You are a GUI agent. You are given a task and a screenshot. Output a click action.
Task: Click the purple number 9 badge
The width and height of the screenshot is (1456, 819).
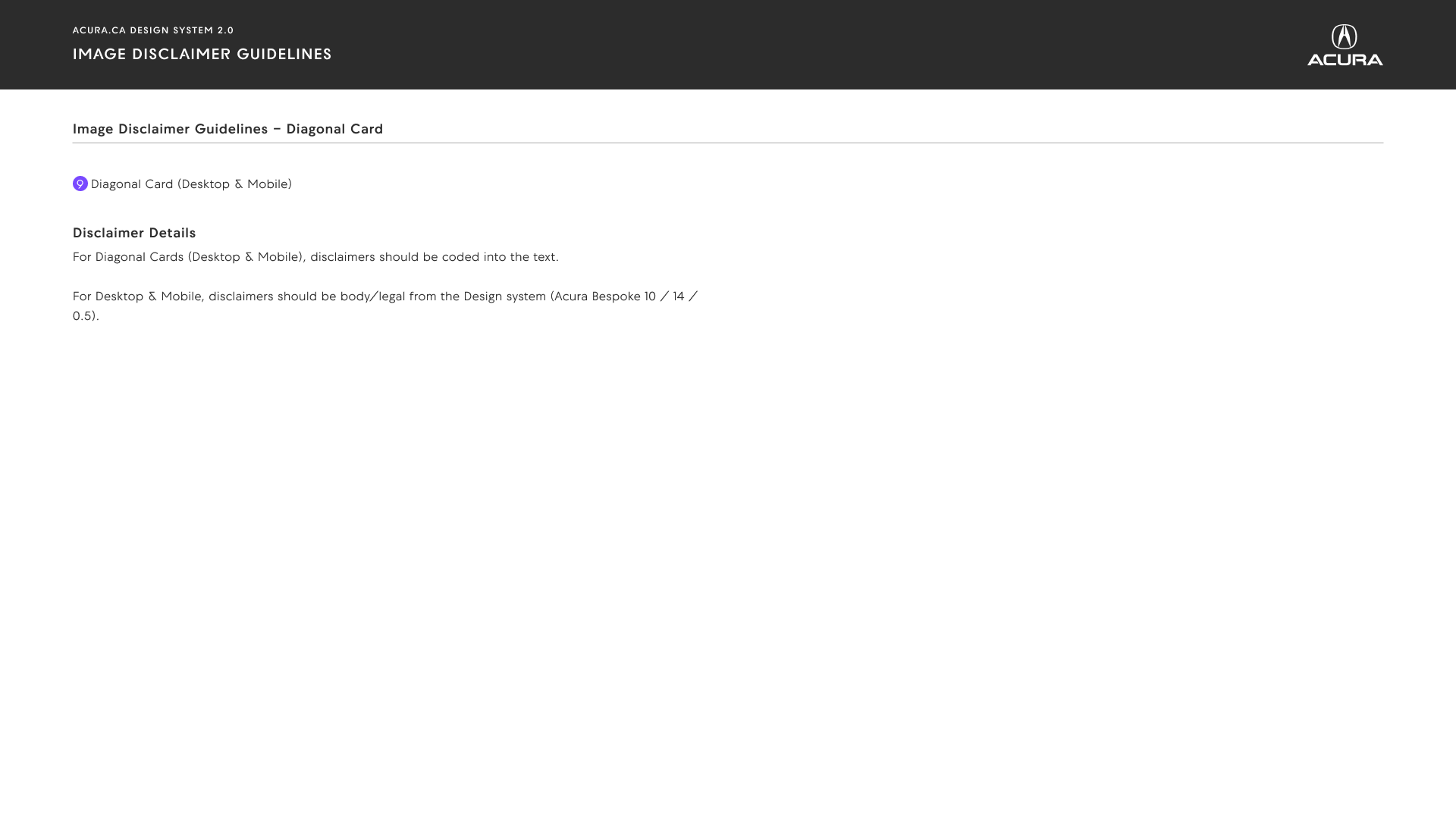click(x=80, y=184)
